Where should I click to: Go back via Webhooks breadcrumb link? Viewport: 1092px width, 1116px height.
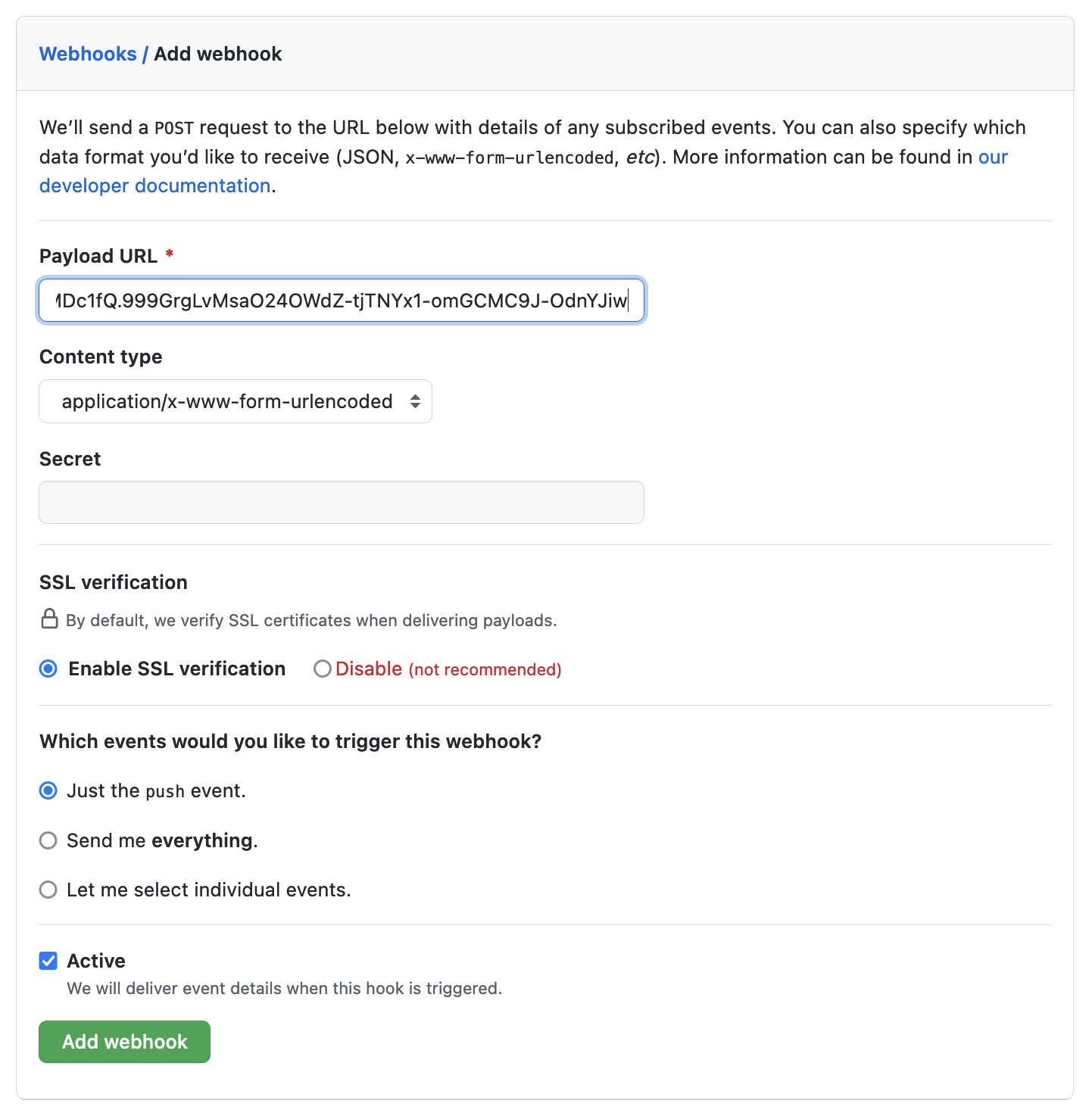[88, 54]
